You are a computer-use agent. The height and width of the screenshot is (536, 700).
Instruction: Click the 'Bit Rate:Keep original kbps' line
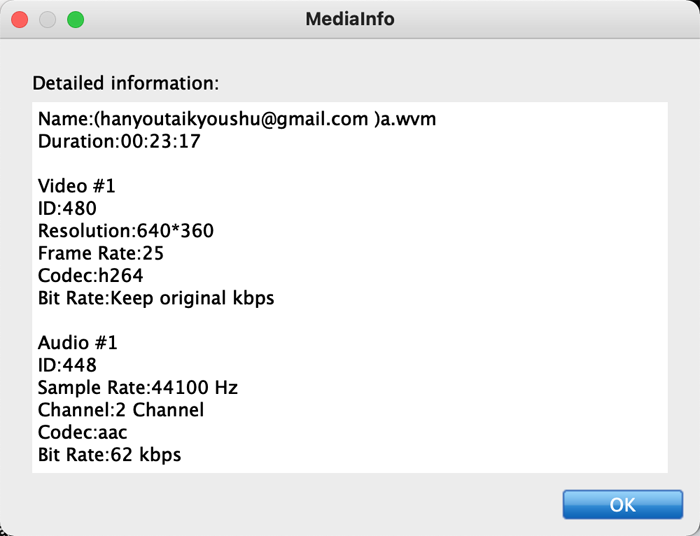coord(156,298)
